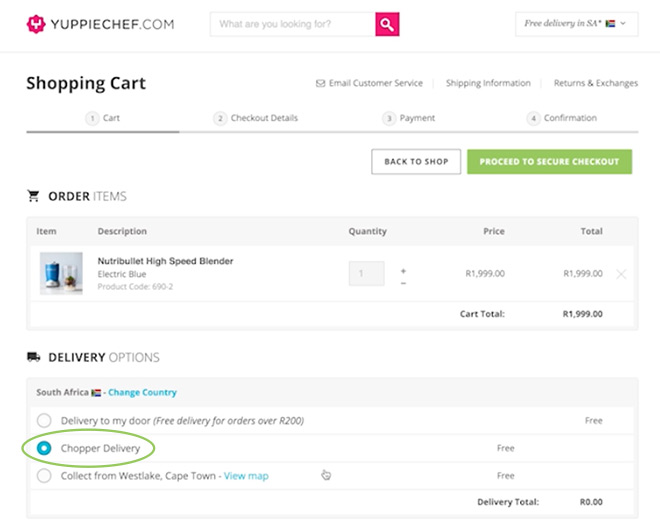Click the Electric Blue colour text
Viewport: 660px width, 520px height.
click(122, 274)
